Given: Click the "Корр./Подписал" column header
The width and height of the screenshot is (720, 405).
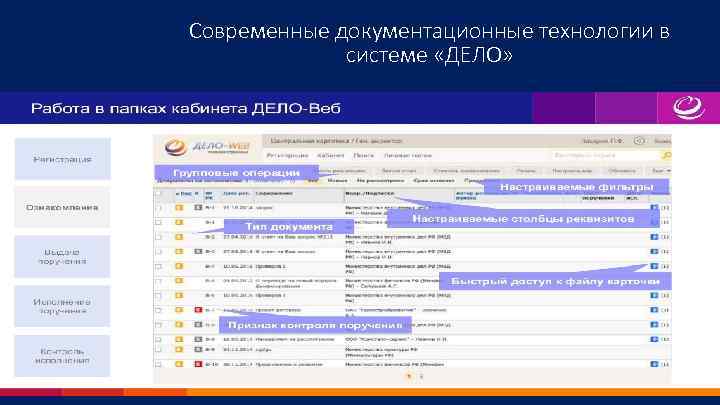Looking at the screenshot, I should pyautogui.click(x=370, y=193).
